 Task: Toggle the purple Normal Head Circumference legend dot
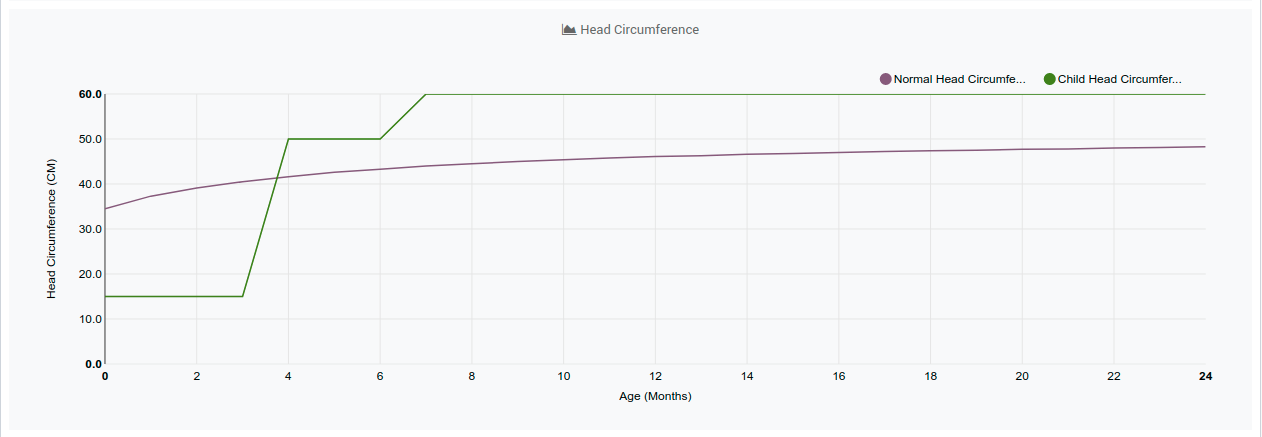pos(885,79)
